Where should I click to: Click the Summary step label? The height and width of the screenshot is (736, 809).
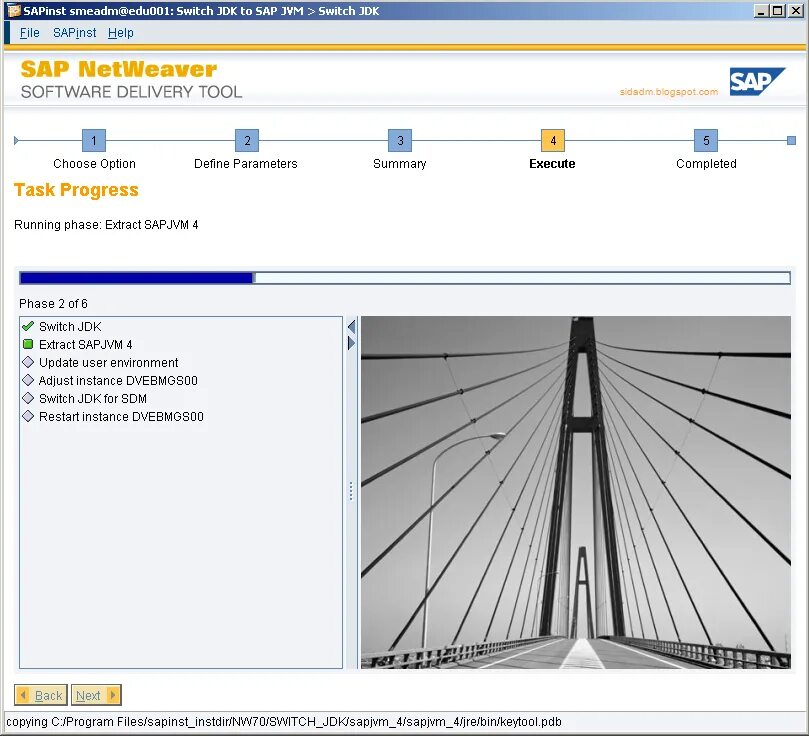[400, 163]
